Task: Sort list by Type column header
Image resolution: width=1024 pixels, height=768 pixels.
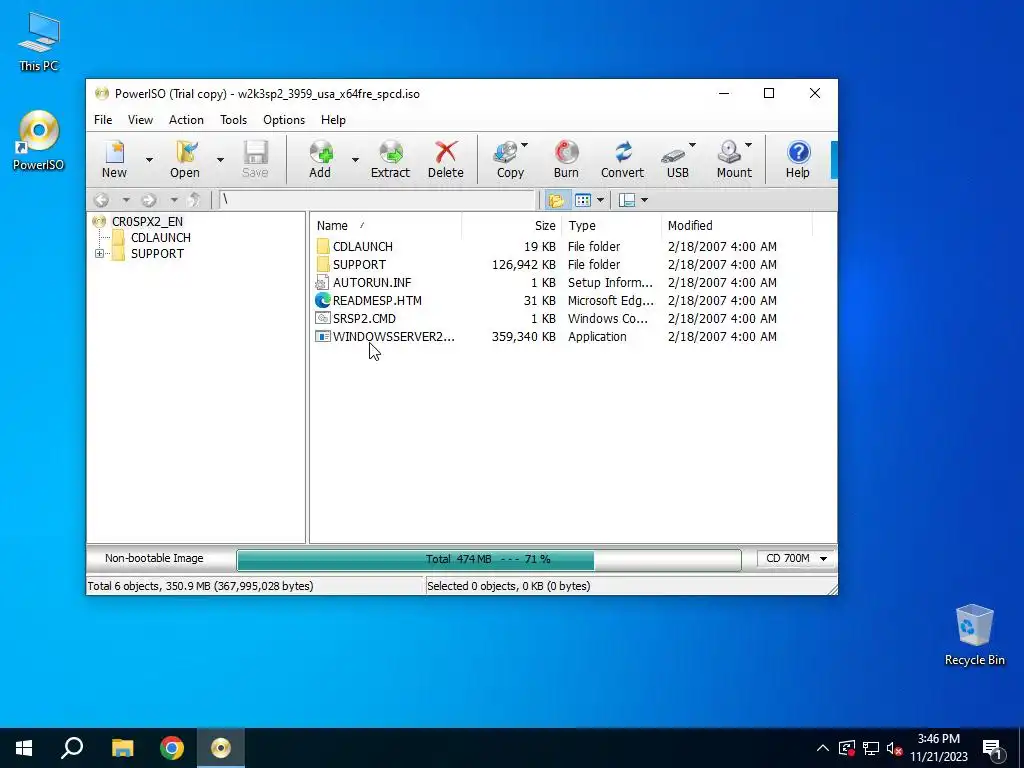Action: point(612,226)
